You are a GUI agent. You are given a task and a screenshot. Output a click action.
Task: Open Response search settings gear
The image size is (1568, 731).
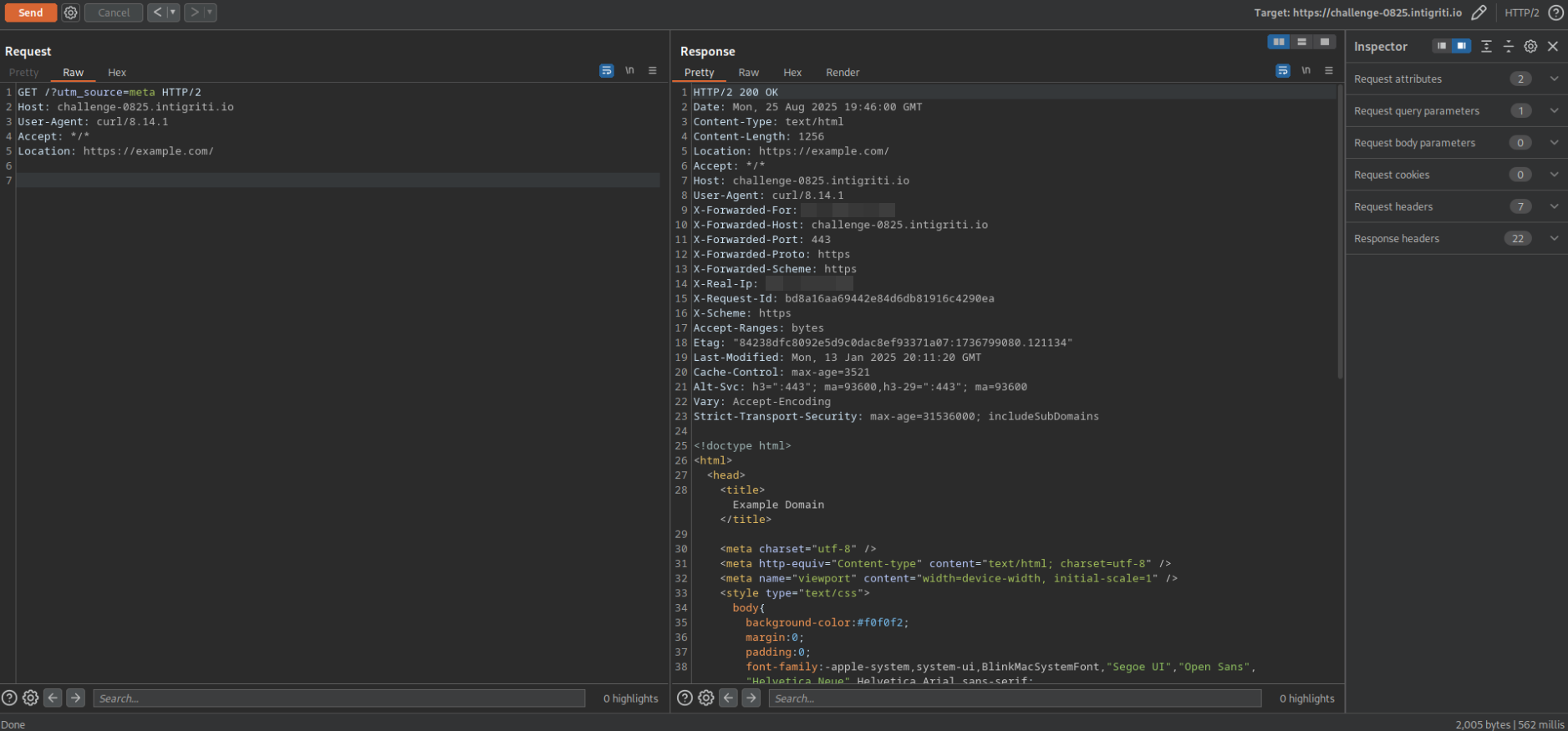tap(706, 698)
